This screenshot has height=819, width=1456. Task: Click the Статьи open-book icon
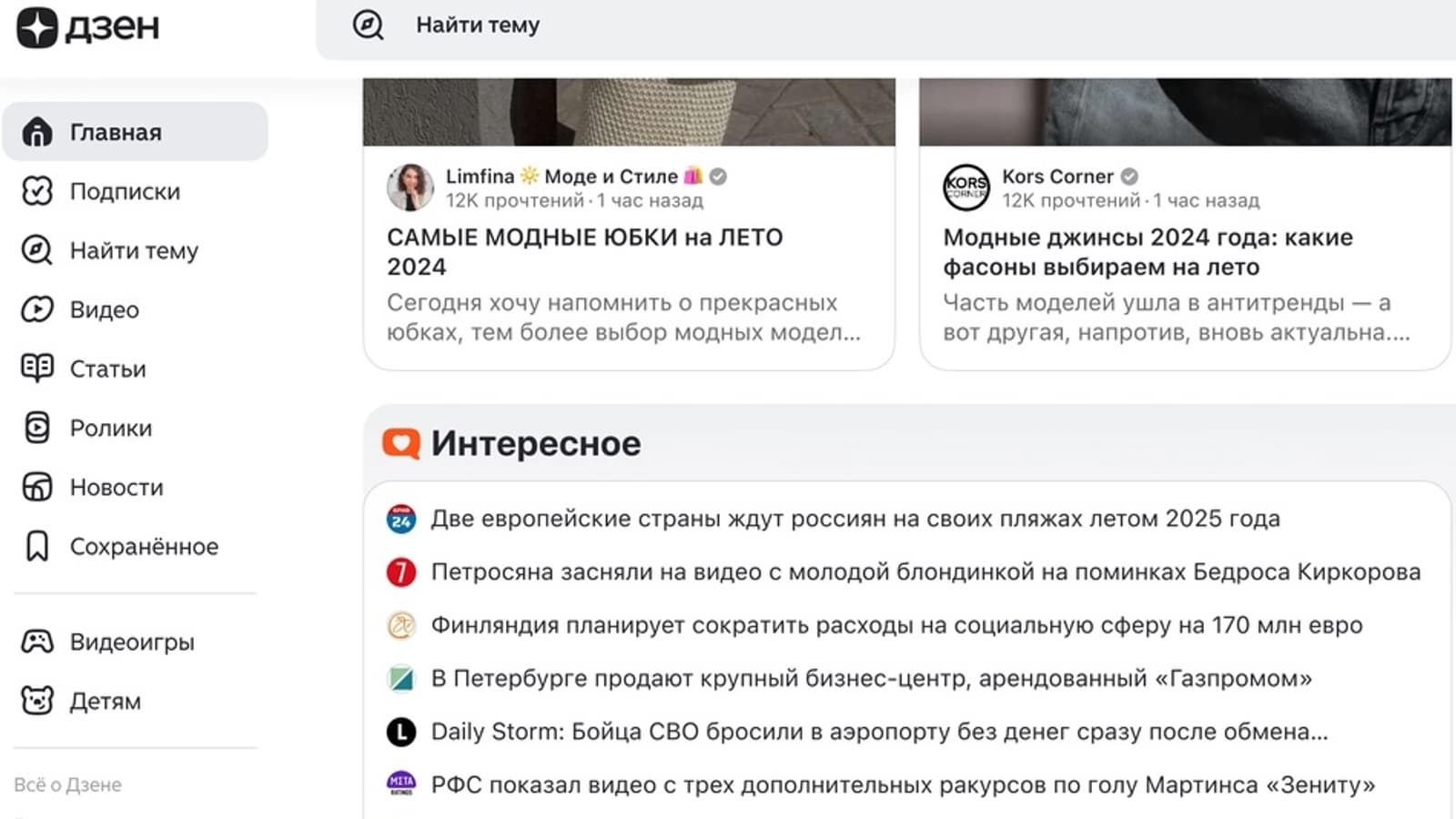(x=37, y=369)
